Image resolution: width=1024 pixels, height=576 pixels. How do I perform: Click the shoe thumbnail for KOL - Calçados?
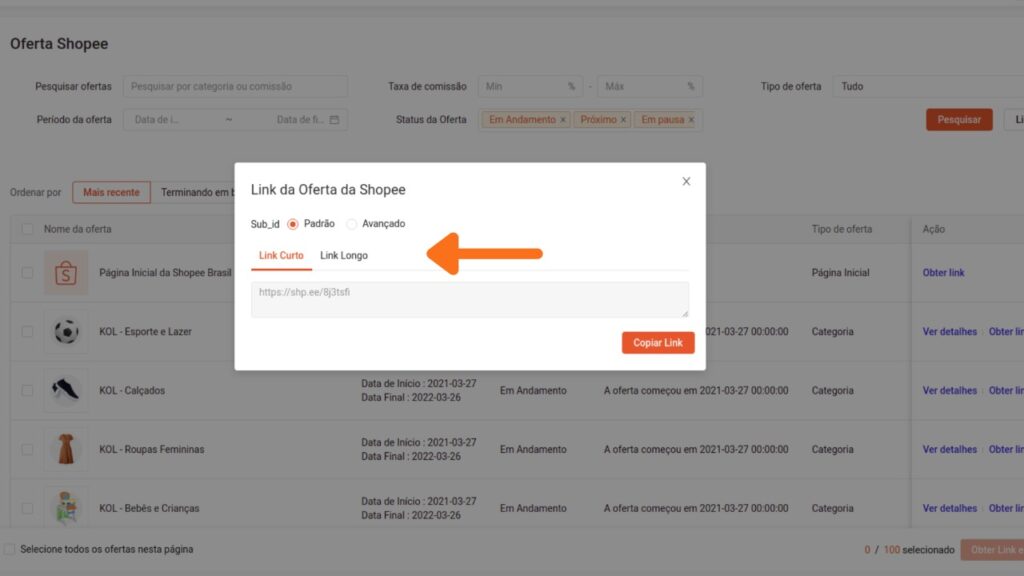tap(65, 391)
